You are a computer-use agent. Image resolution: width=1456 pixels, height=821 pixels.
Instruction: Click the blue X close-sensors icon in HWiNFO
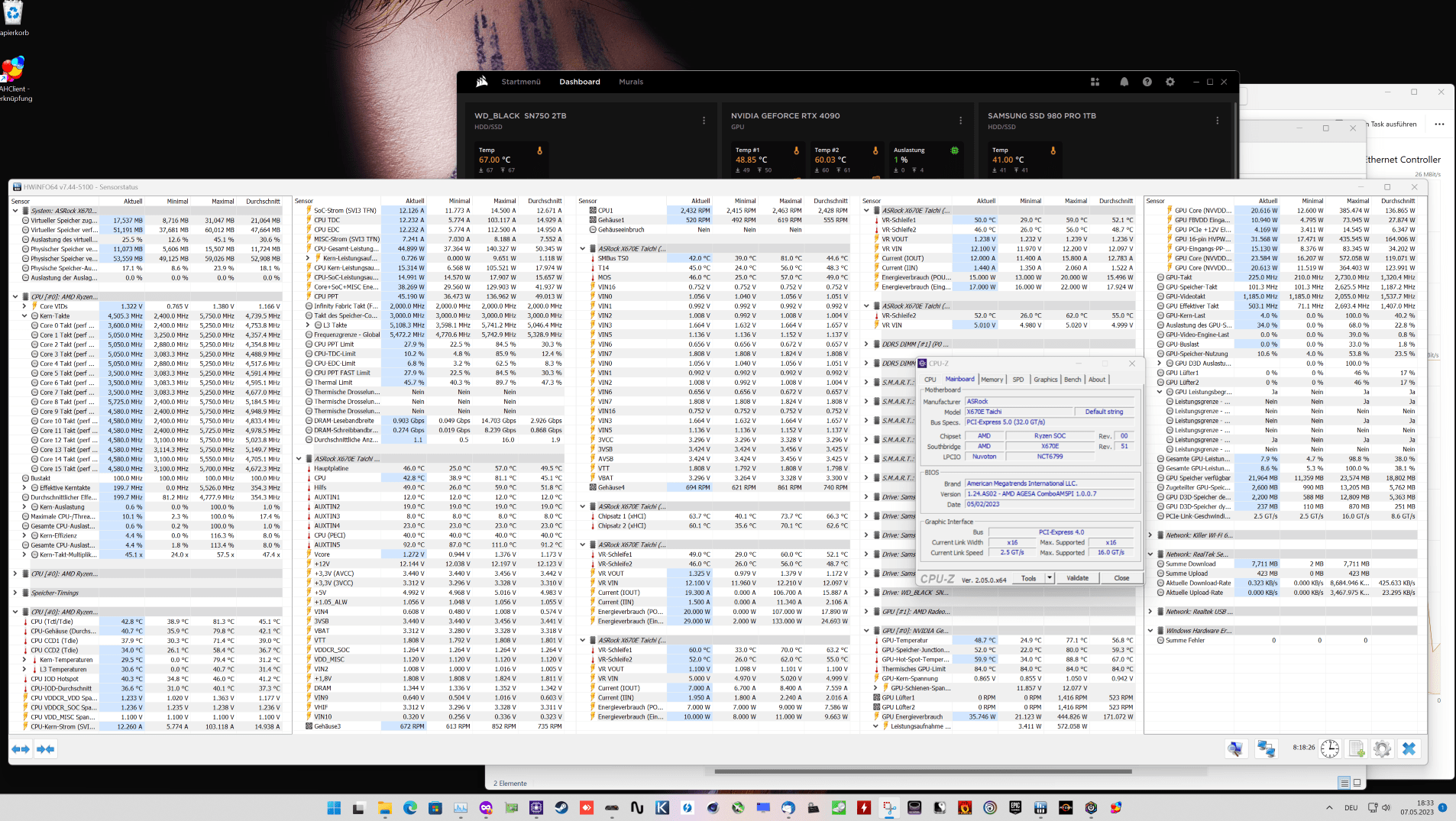(x=1409, y=749)
